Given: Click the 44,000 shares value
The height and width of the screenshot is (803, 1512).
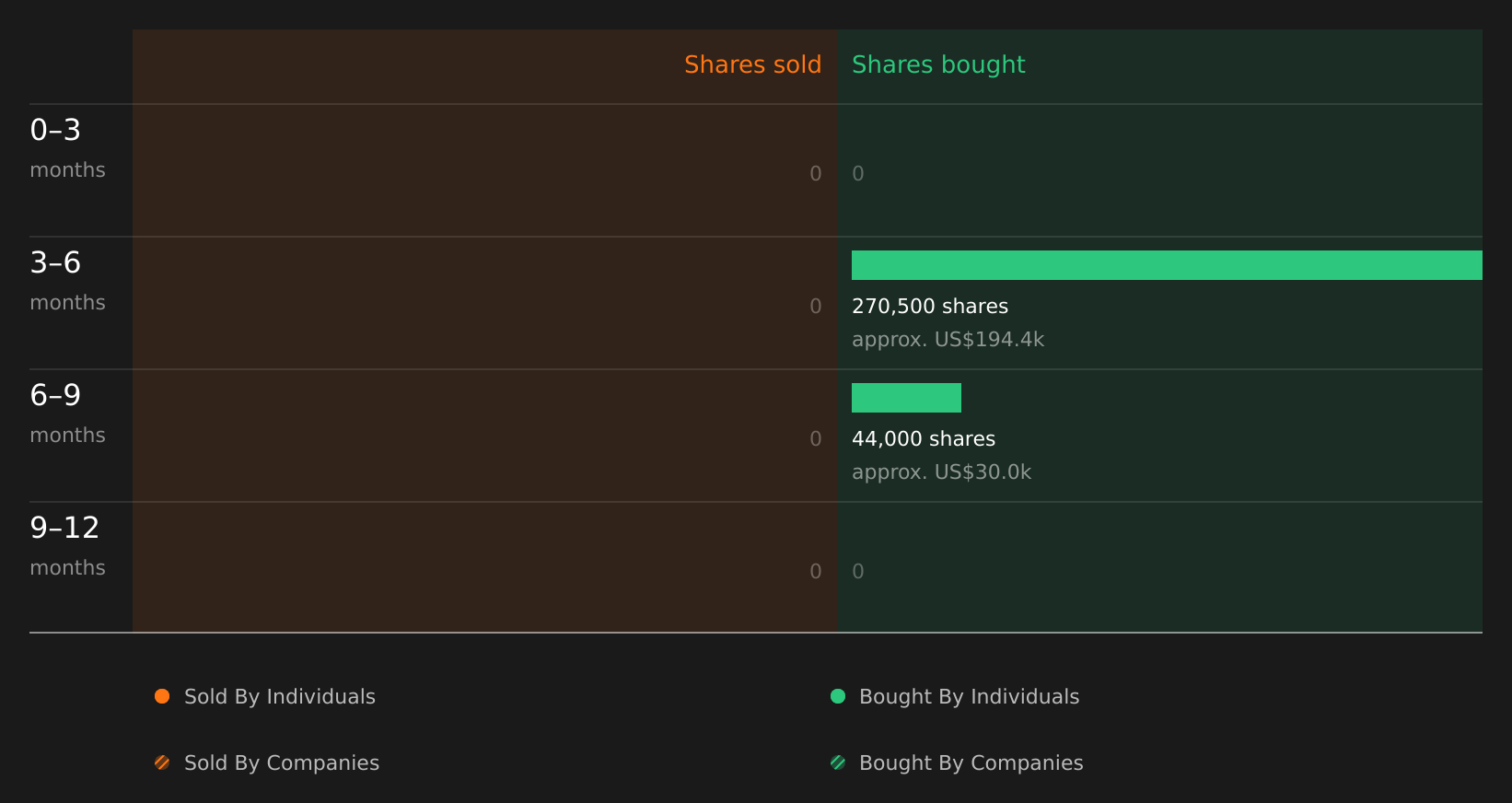Looking at the screenshot, I should coord(924,439).
